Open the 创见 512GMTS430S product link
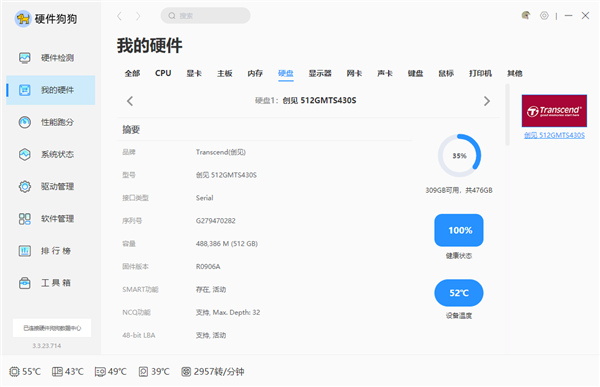 (x=554, y=135)
